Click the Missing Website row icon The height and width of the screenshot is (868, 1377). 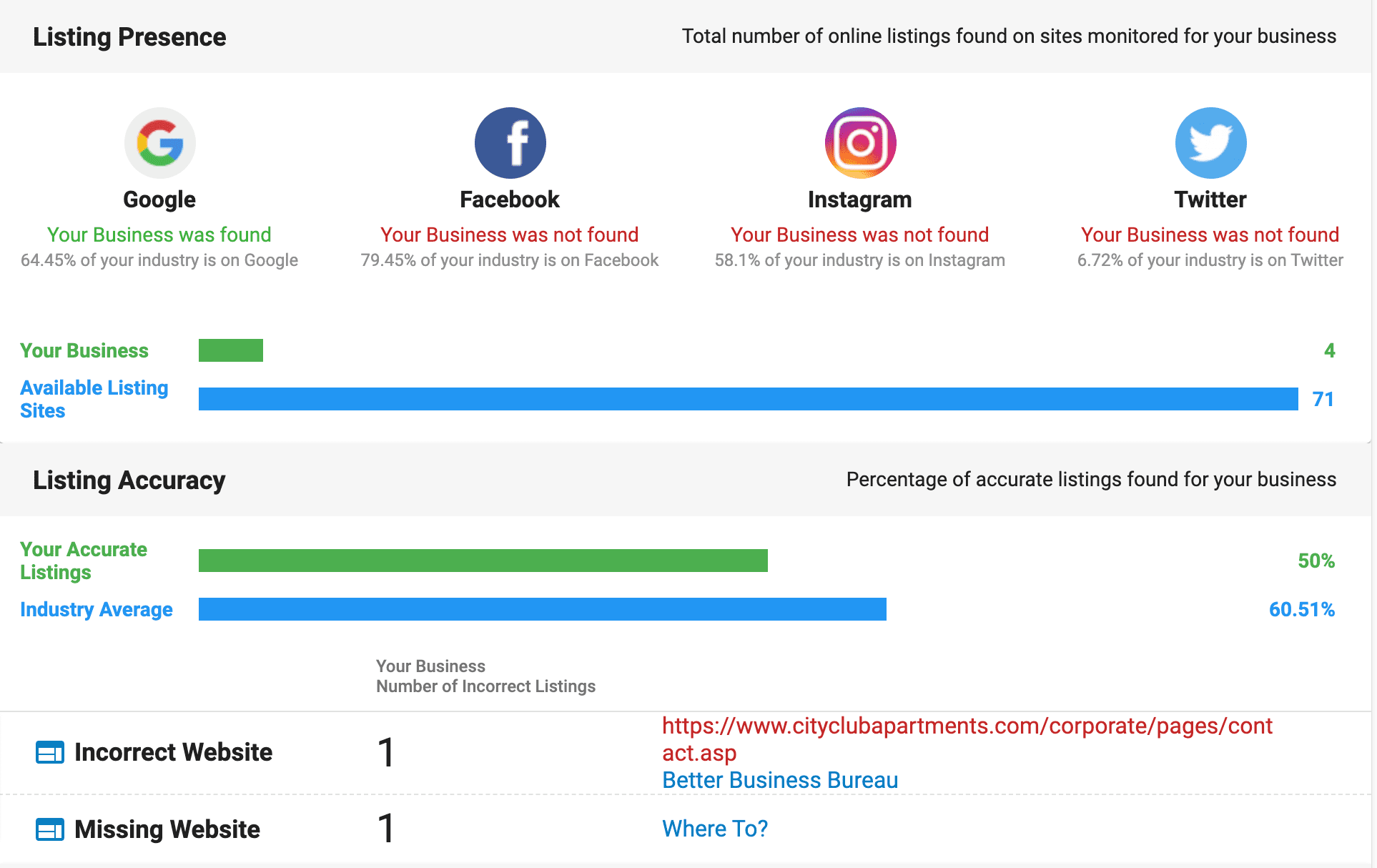(50, 829)
